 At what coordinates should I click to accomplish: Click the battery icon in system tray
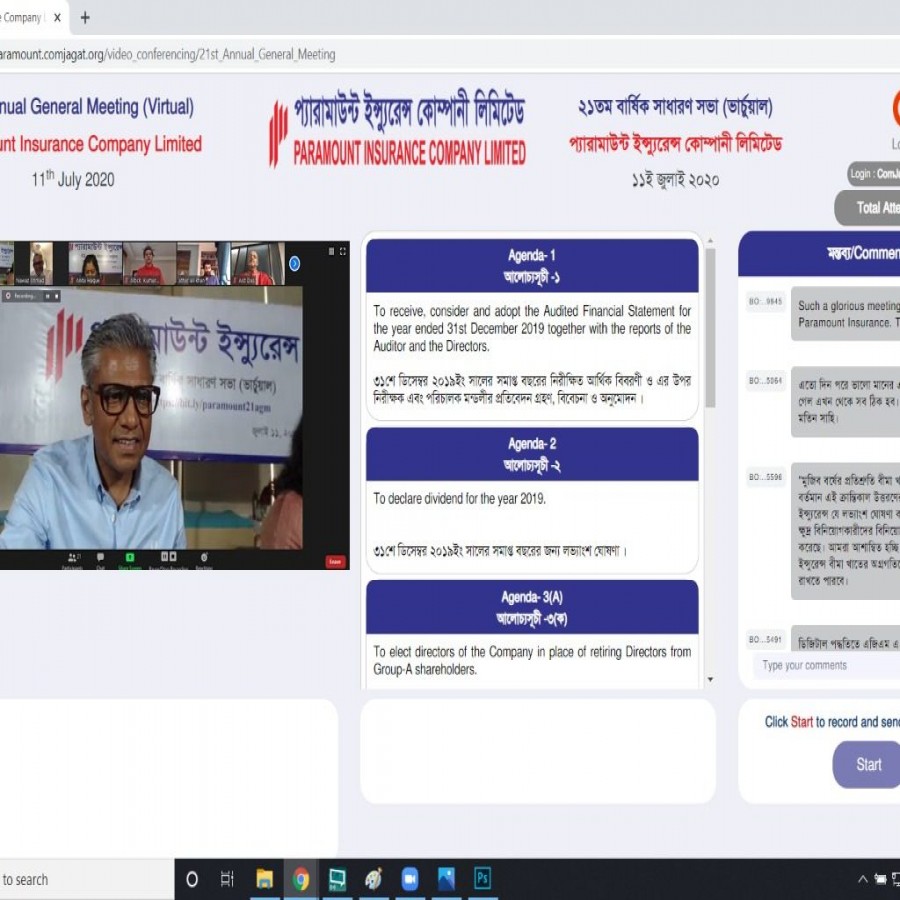tap(880, 879)
